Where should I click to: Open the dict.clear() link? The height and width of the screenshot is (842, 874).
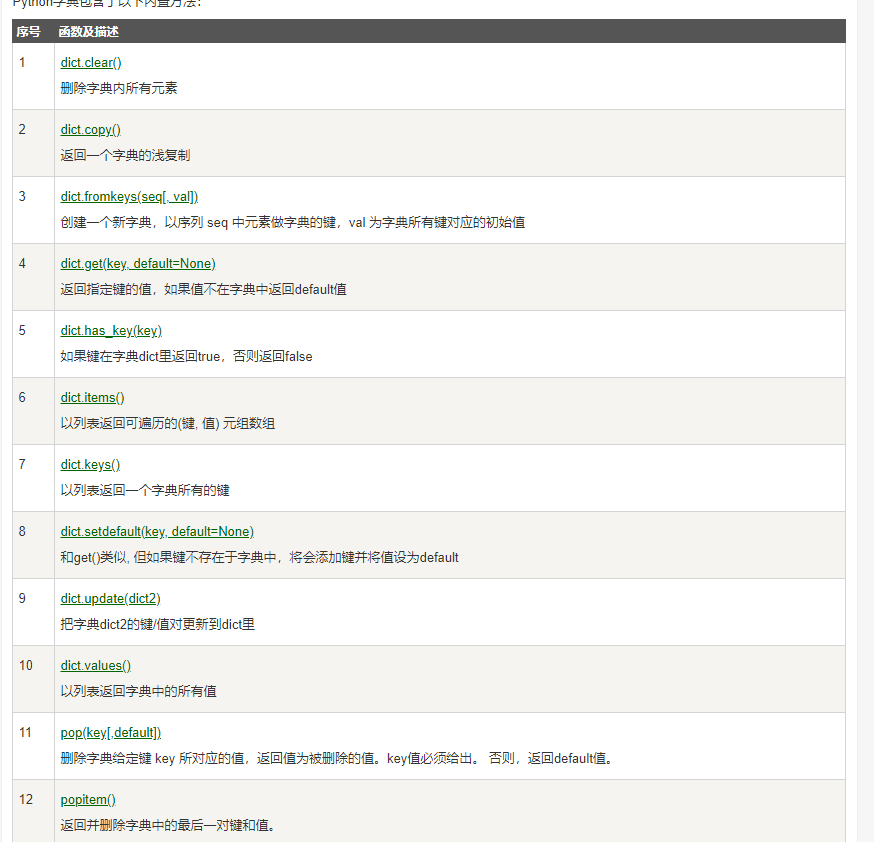[x=91, y=62]
